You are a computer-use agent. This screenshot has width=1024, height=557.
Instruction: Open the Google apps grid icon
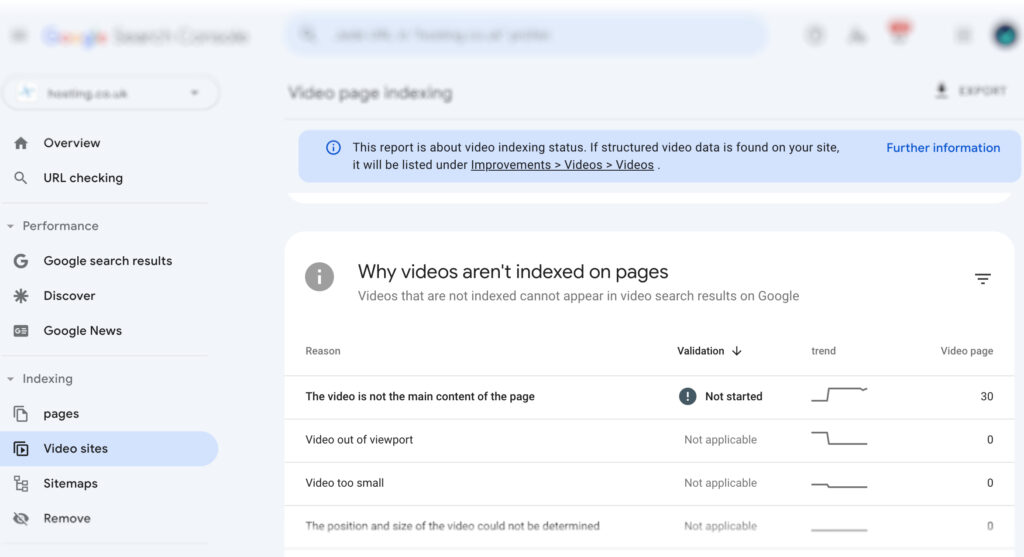(x=963, y=35)
